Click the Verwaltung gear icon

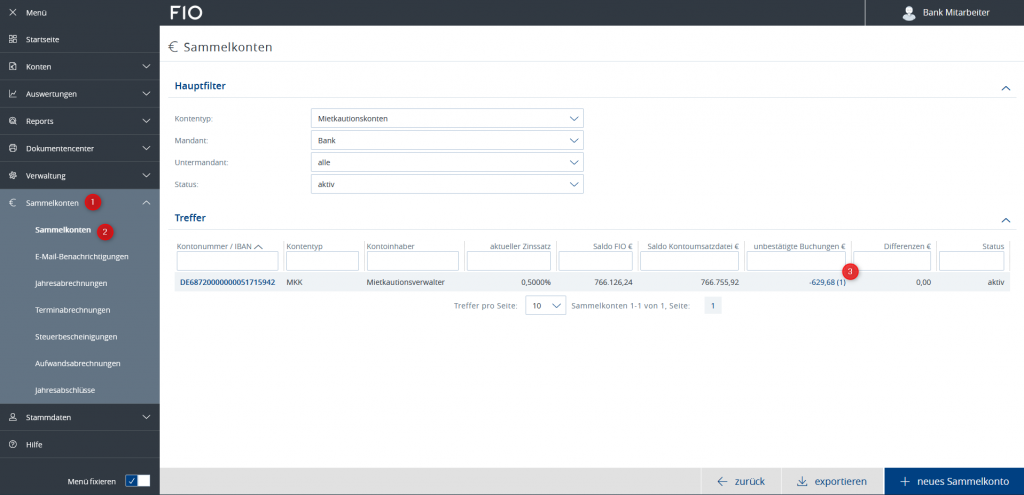pyautogui.click(x=13, y=175)
